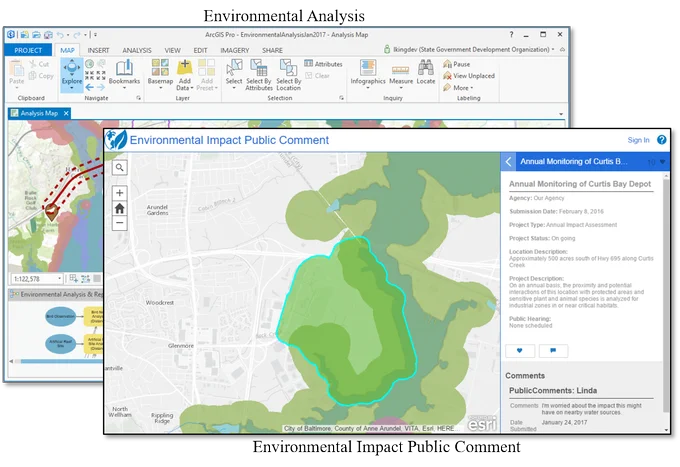The height and width of the screenshot is (467, 680).
Task: Click the red map marker in Analysis Map
Action: pyautogui.click(x=52, y=212)
